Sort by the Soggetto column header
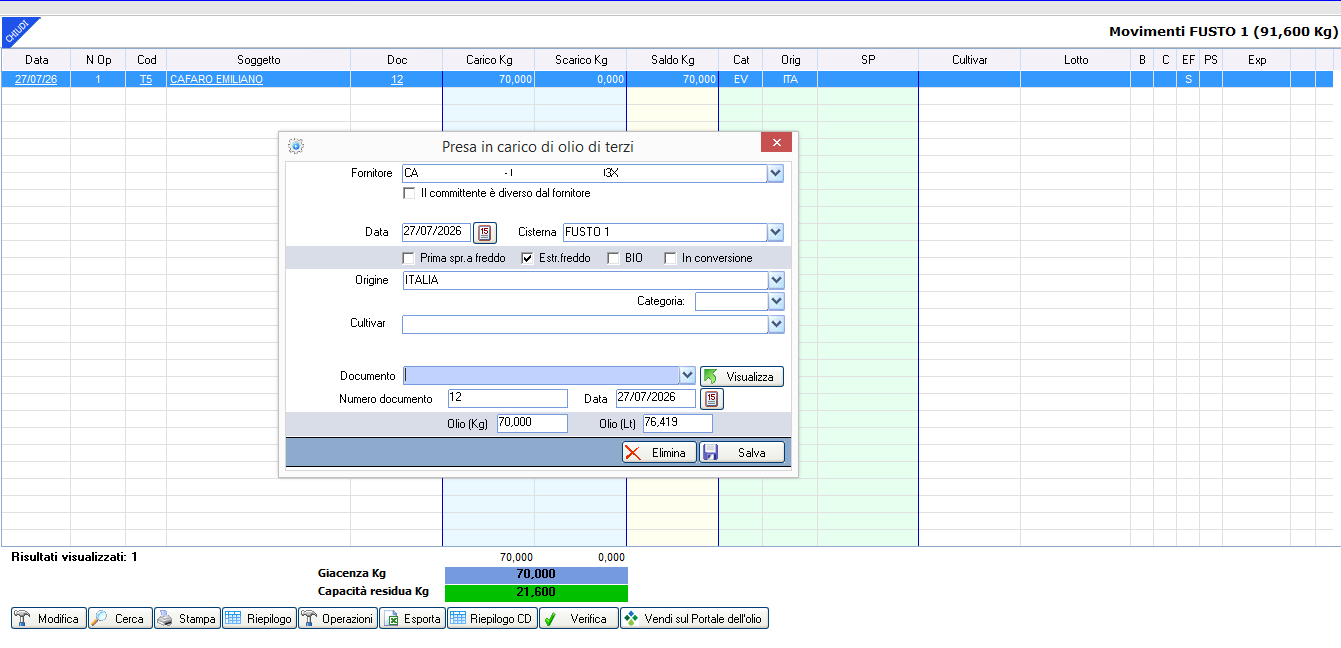Screen dimensions: 1341x648 point(259,60)
